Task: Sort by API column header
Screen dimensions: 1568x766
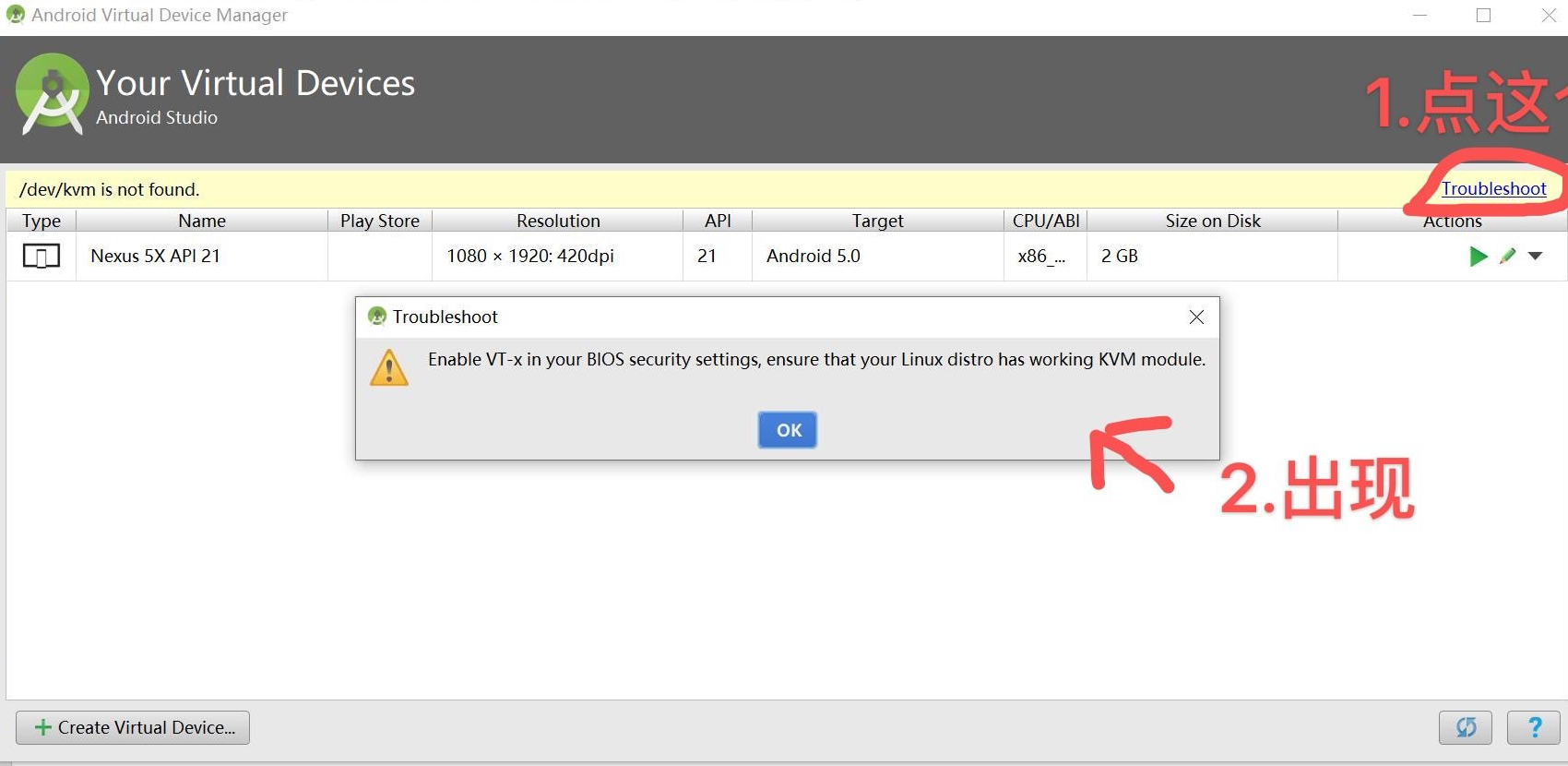Action: point(718,221)
